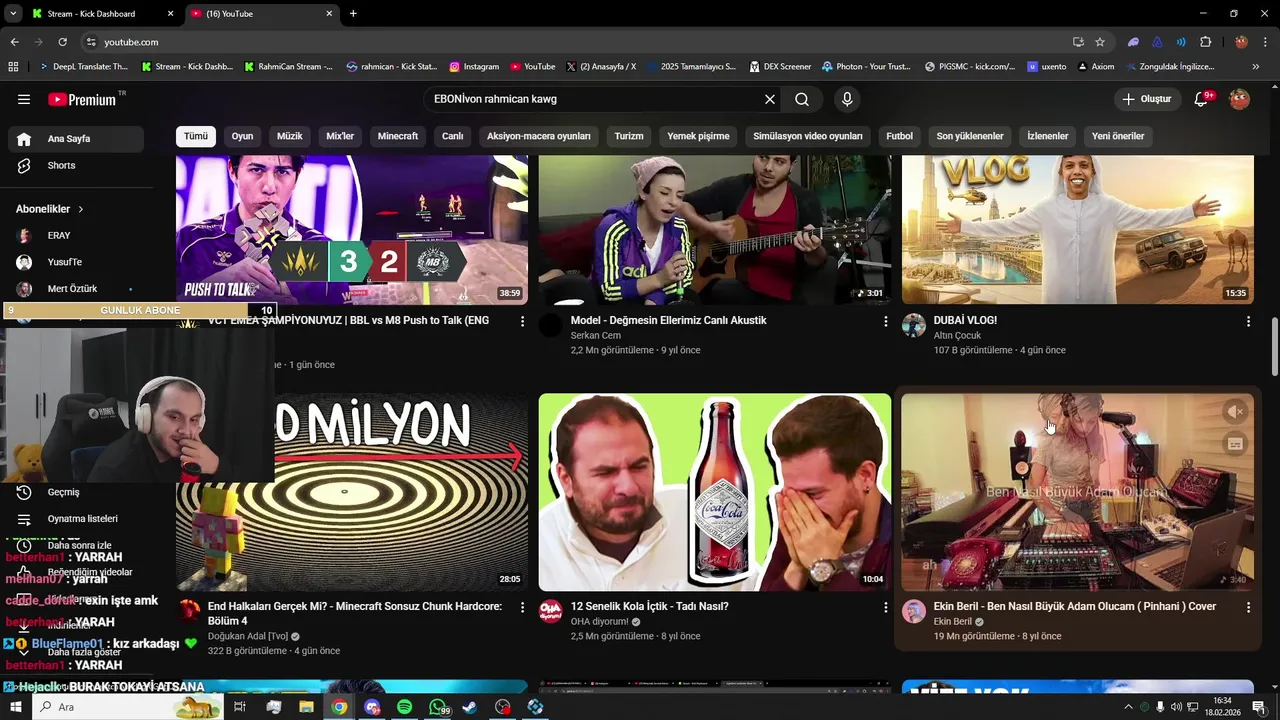Open Ana Sayfa in sidebar
This screenshot has width=1280, height=720.
click(x=76, y=139)
